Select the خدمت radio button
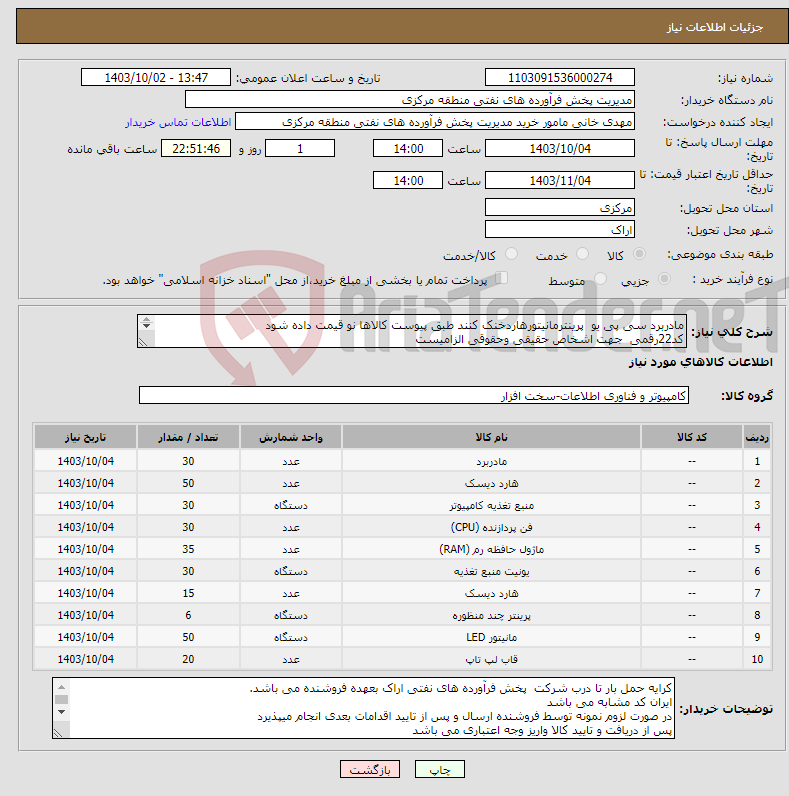 click(x=582, y=254)
